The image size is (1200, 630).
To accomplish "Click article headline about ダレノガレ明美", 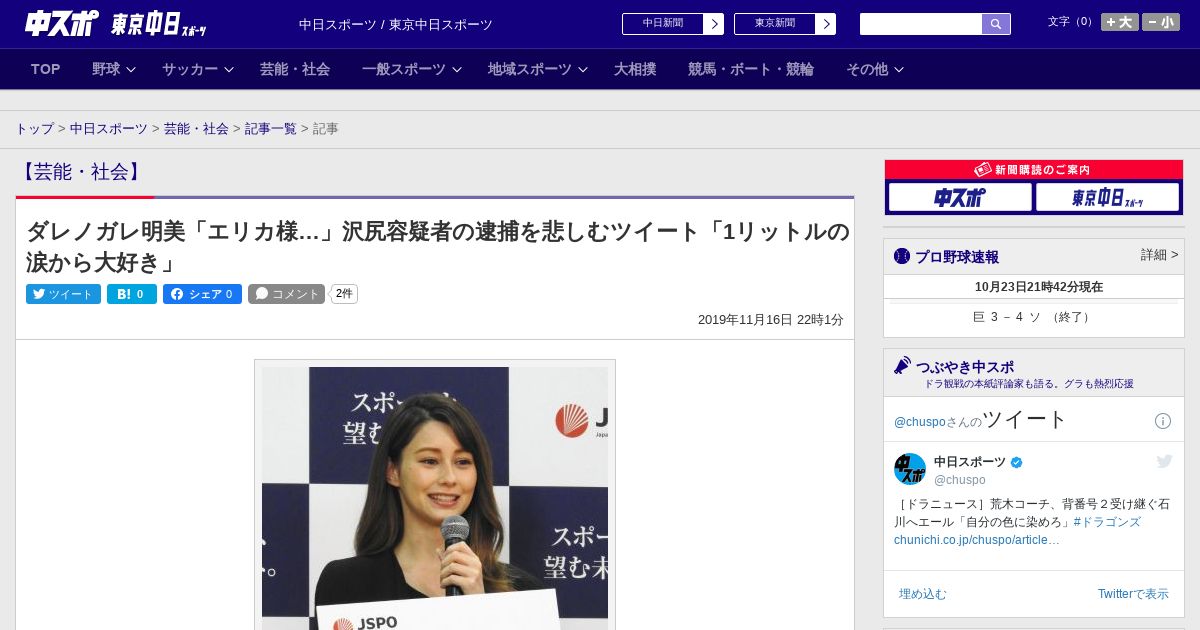I will click(x=438, y=247).
